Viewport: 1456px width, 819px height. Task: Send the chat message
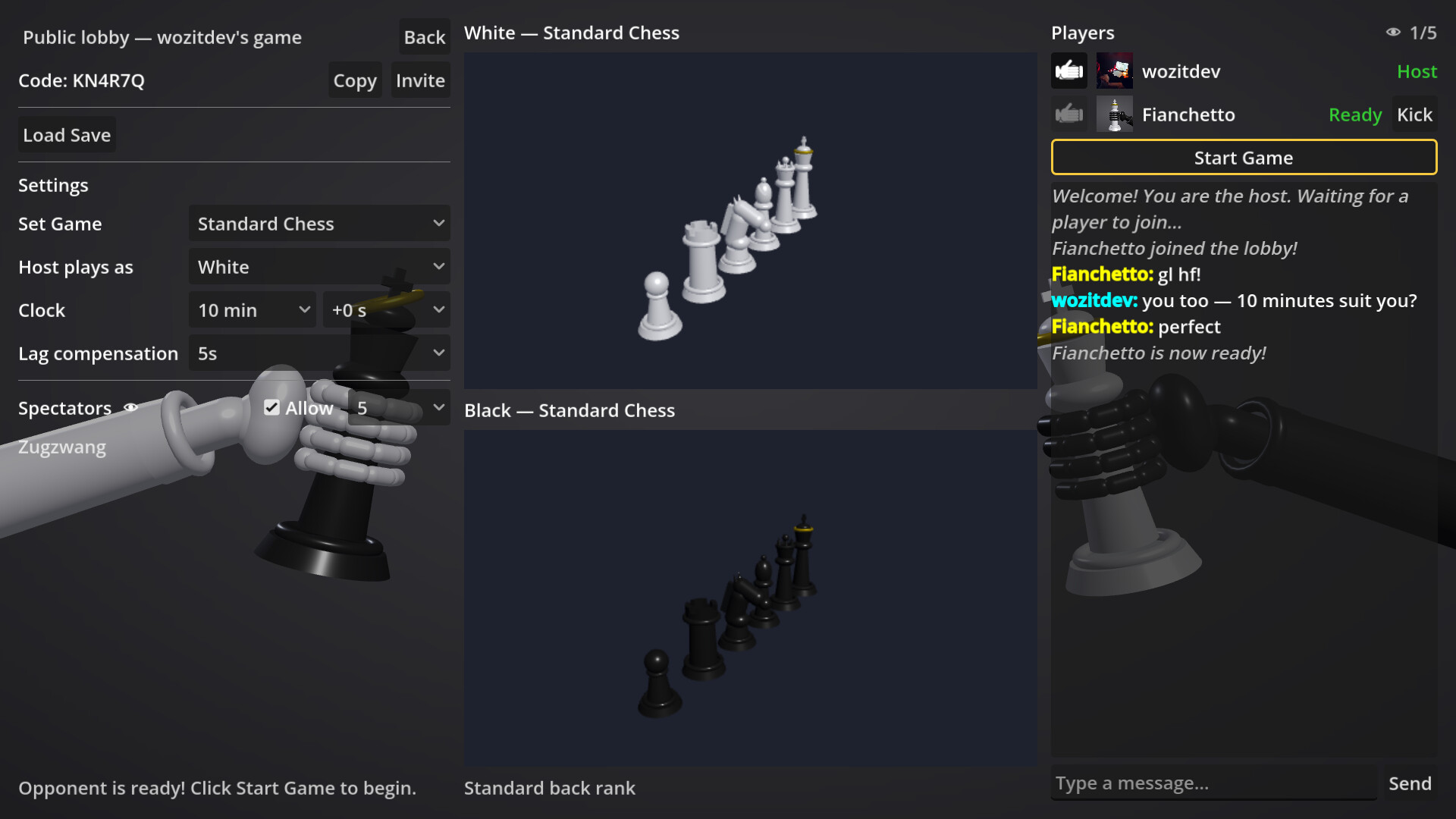click(1410, 783)
